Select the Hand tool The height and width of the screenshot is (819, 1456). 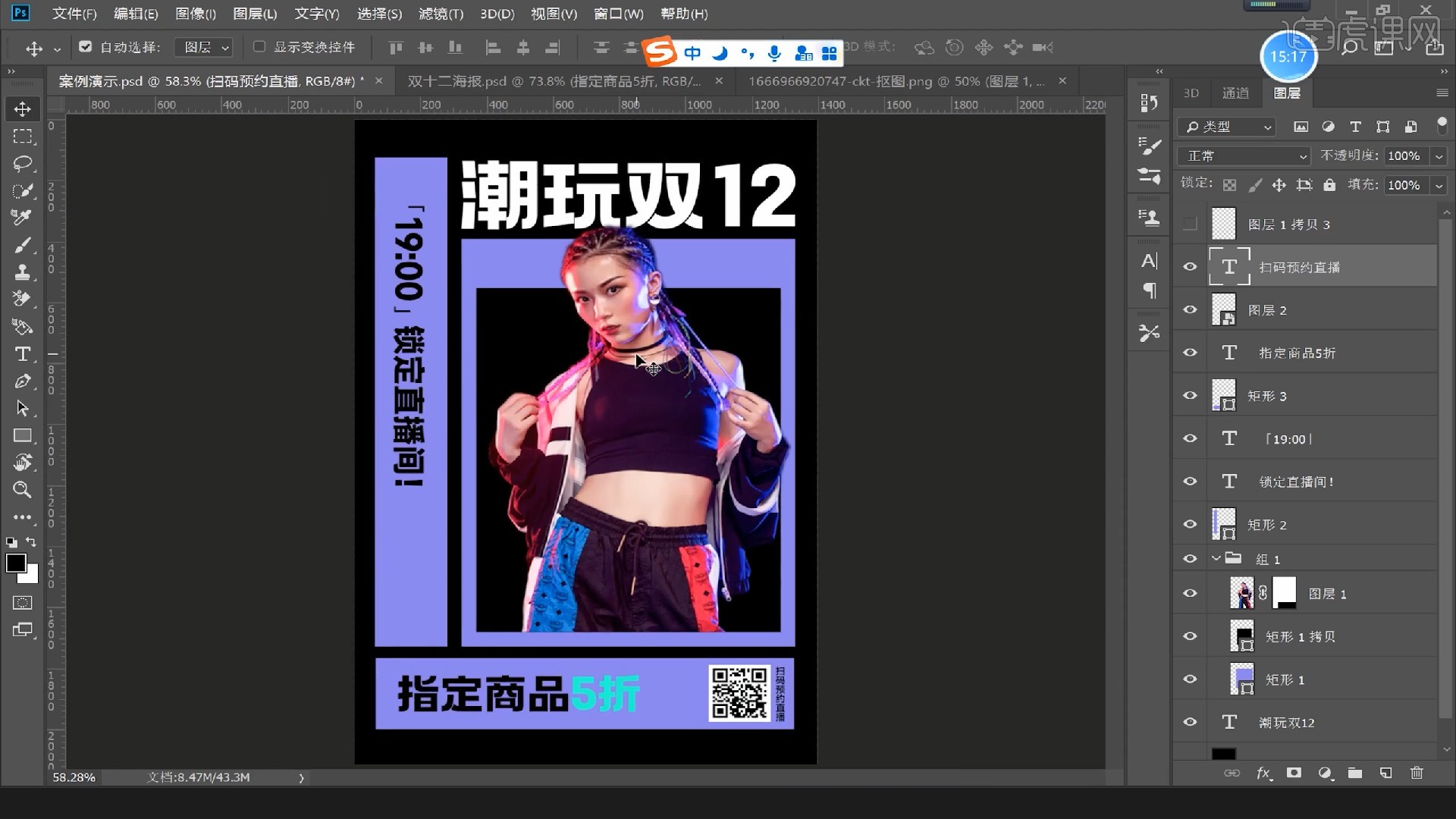pyautogui.click(x=22, y=463)
